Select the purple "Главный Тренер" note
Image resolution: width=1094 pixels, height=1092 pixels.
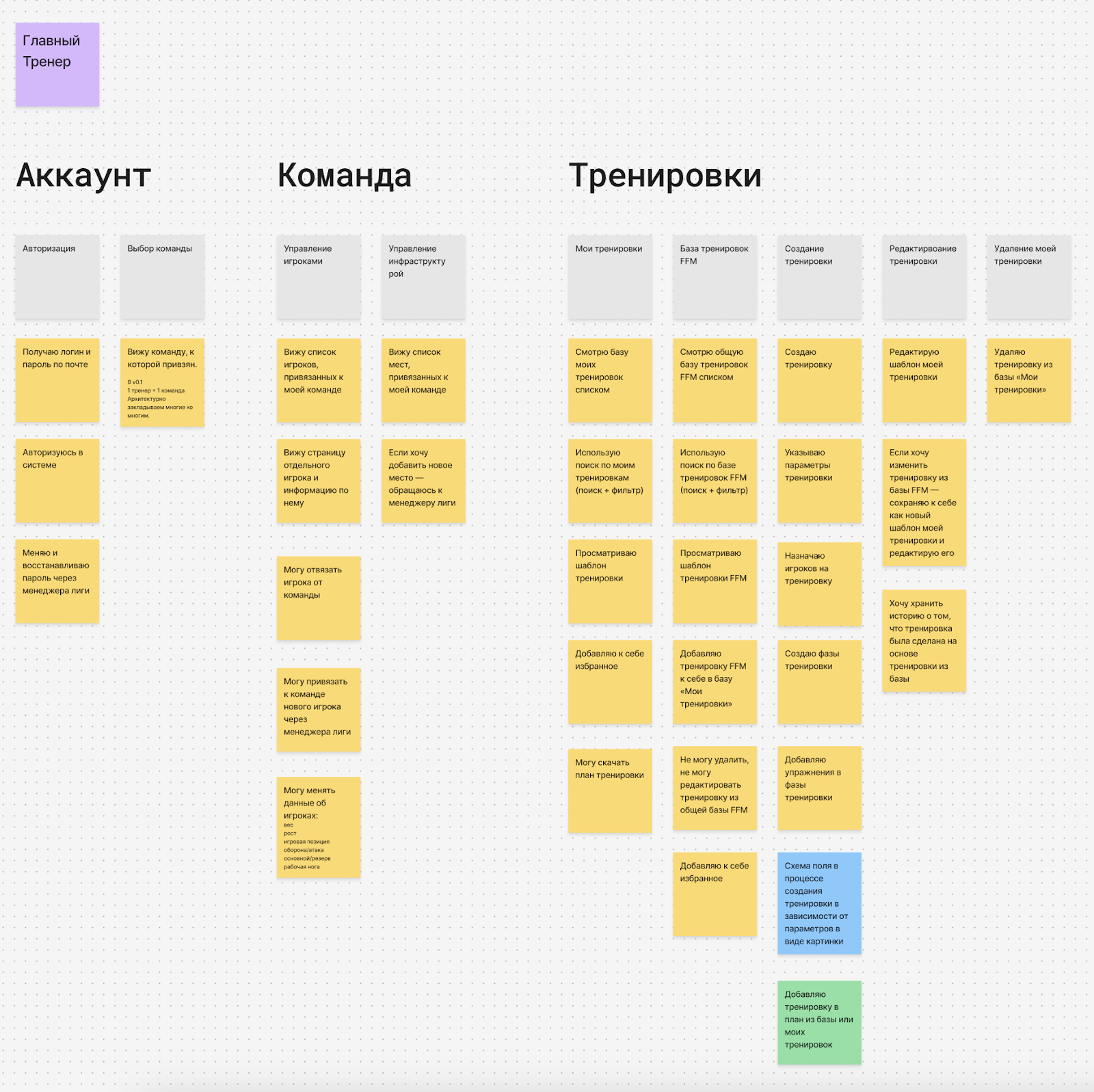[x=57, y=65]
